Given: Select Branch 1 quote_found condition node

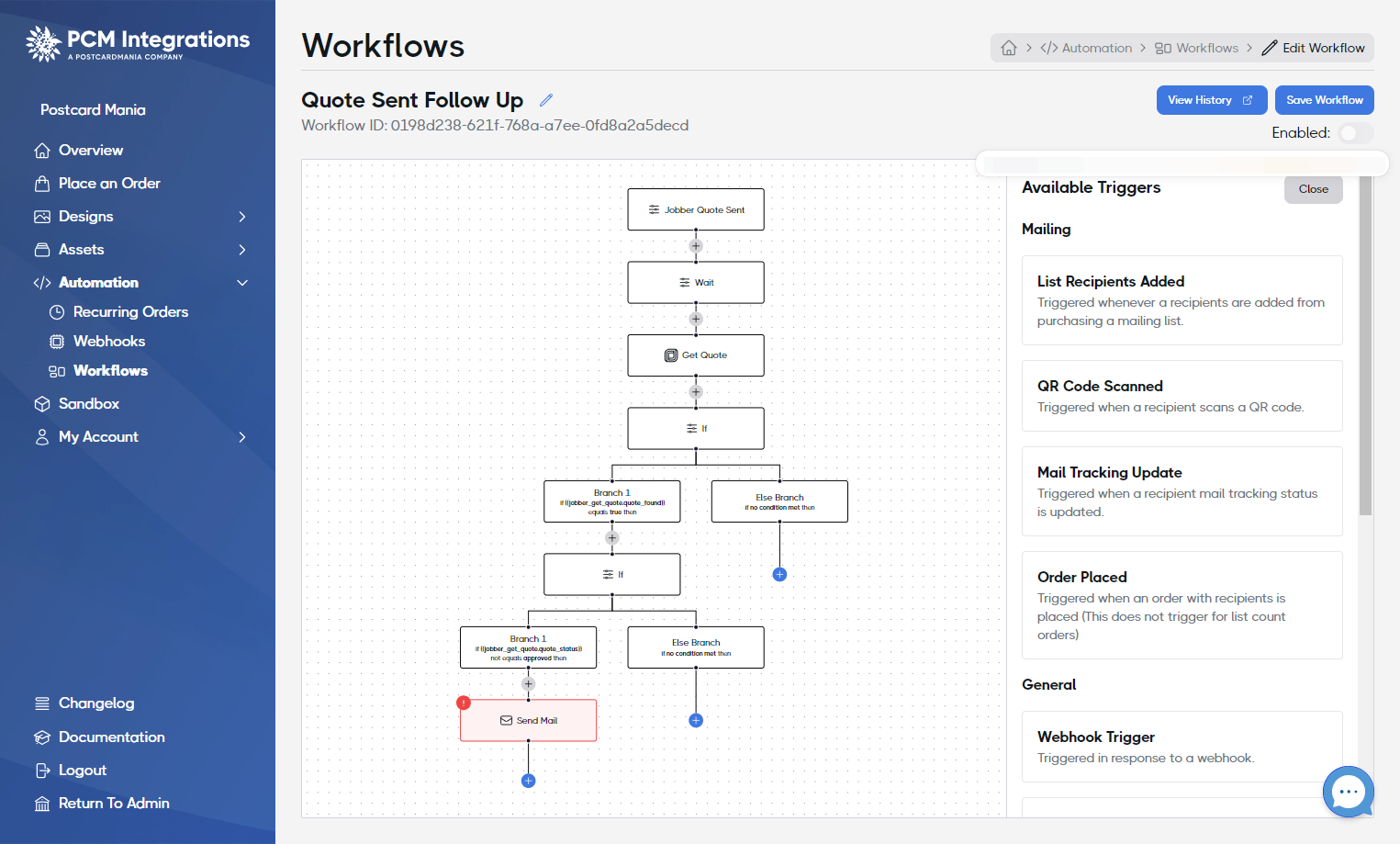Looking at the screenshot, I should click(x=612, y=501).
